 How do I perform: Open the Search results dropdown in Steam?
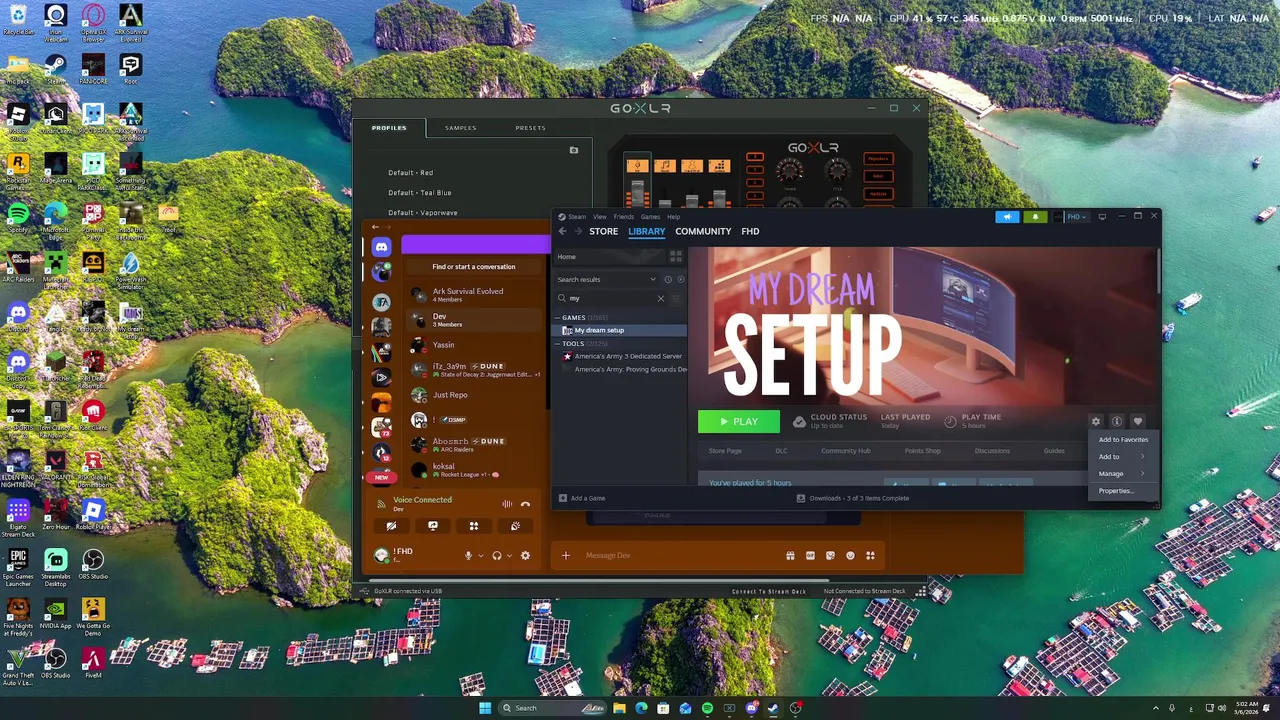(x=606, y=280)
